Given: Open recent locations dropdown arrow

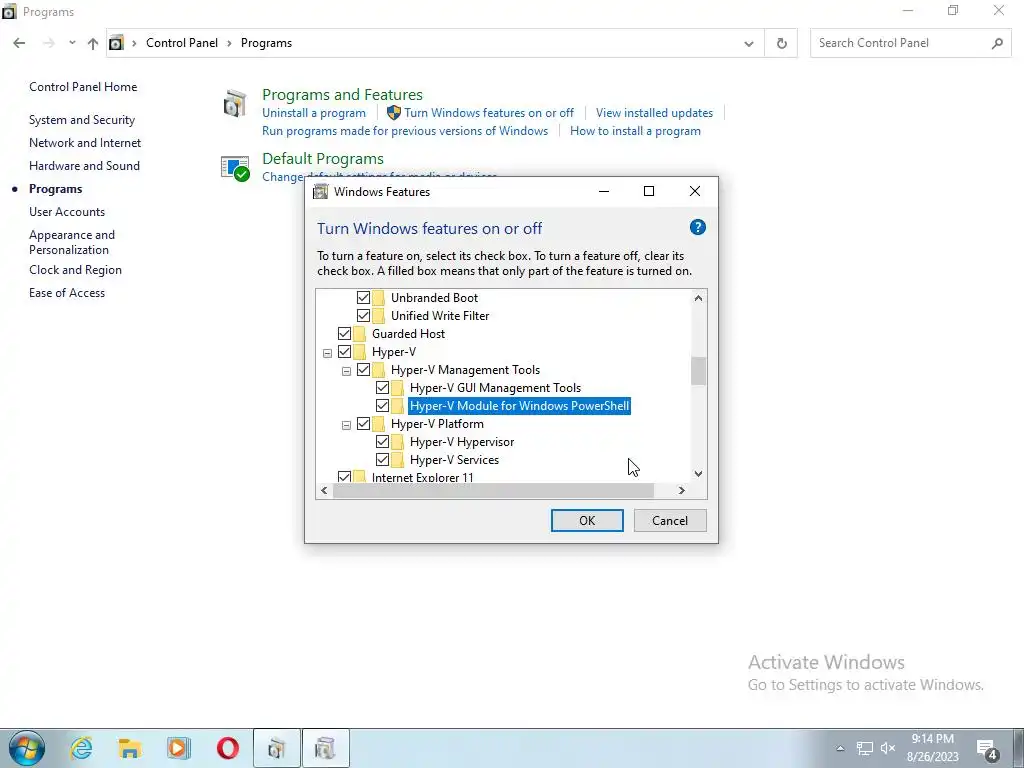Looking at the screenshot, I should click(72, 43).
